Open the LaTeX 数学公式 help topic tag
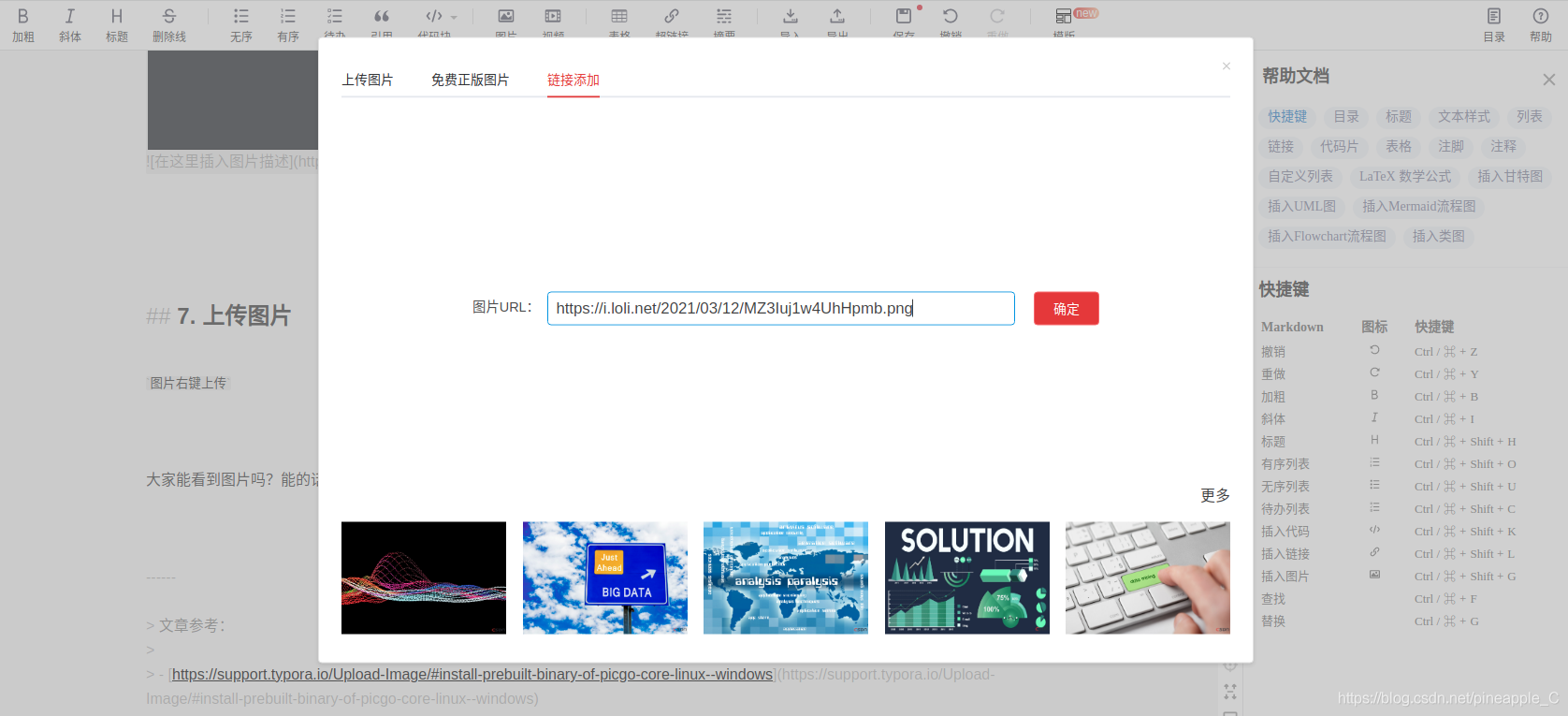Image resolution: width=1568 pixels, height=716 pixels. [1405, 177]
